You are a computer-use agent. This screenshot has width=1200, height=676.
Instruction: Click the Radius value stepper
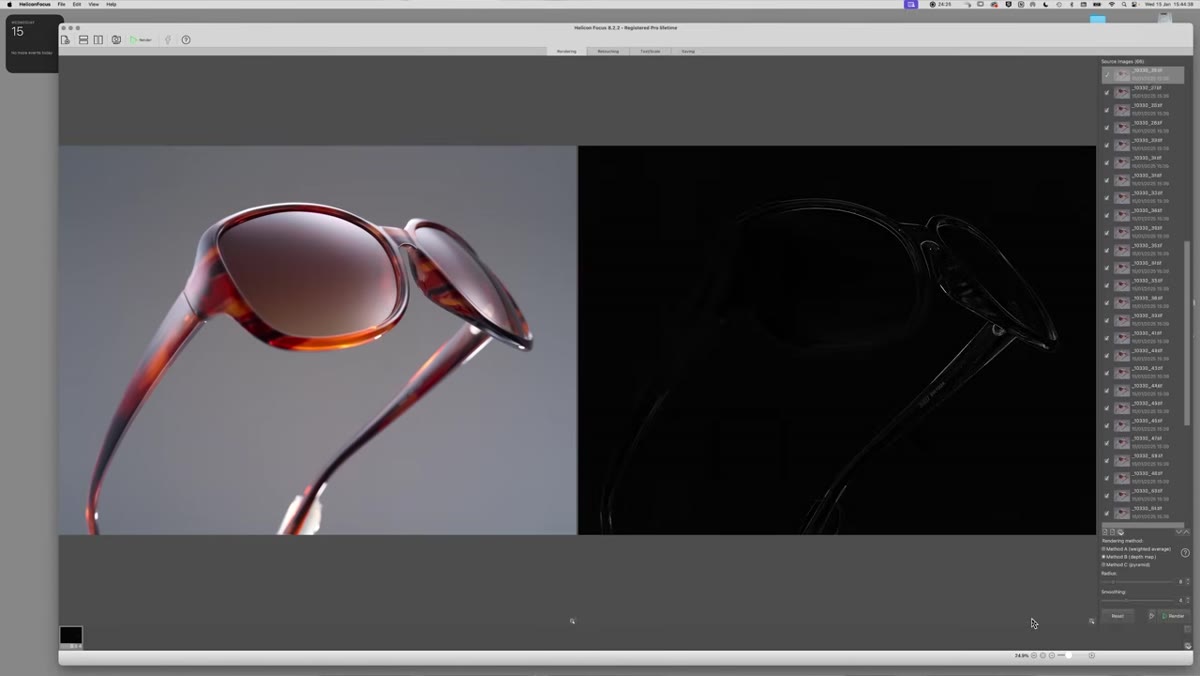(1188, 582)
